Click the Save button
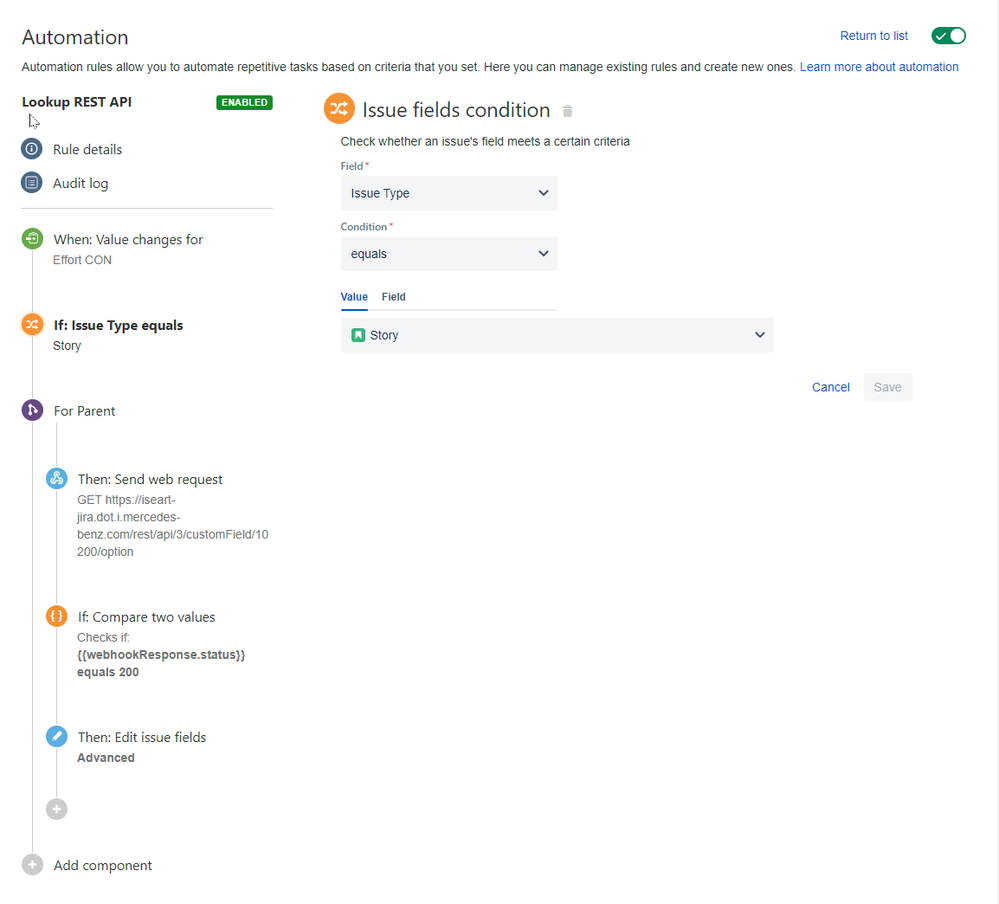Image resolution: width=999 pixels, height=904 pixels. pyautogui.click(x=888, y=387)
